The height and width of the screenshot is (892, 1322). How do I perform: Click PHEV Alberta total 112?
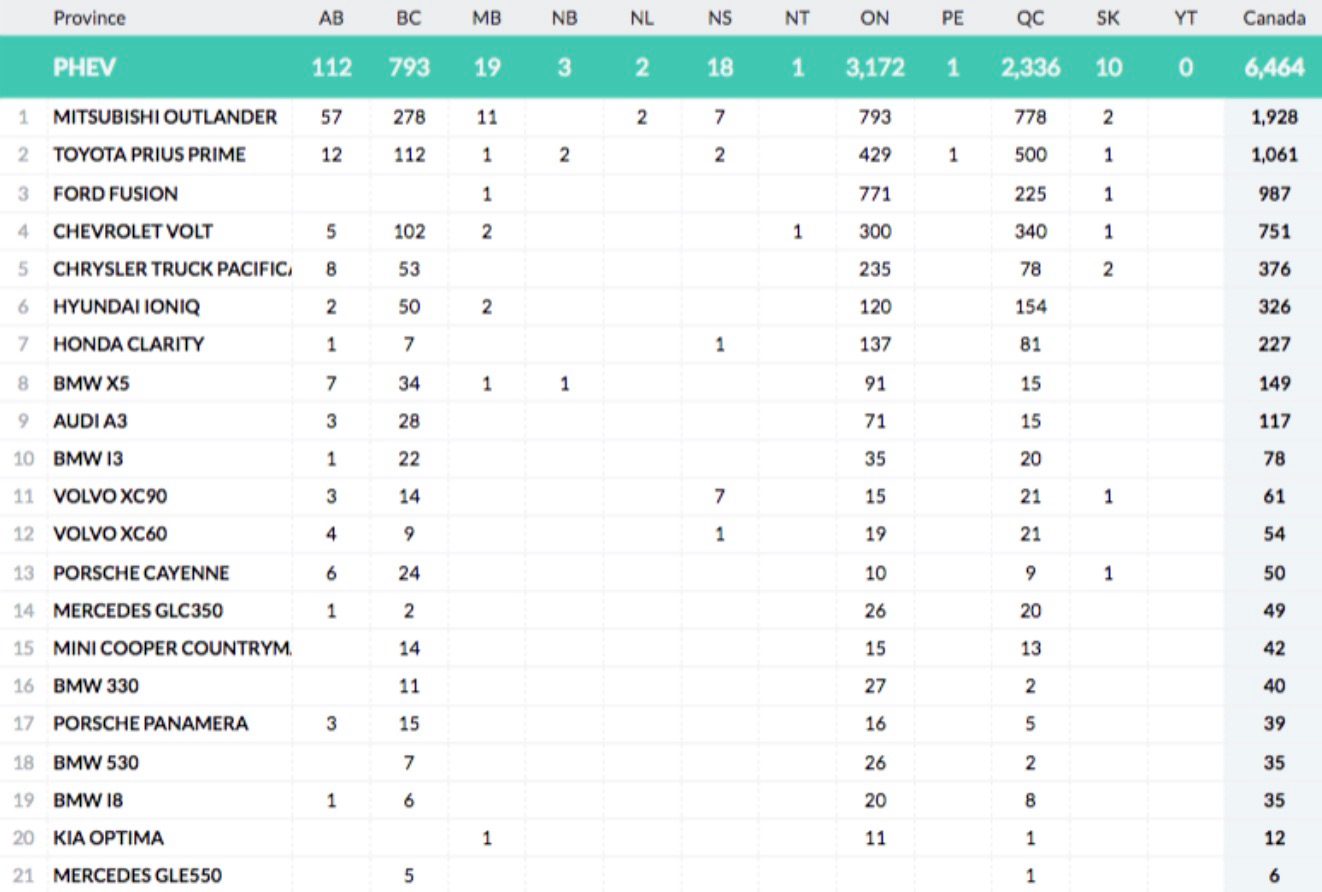coord(331,67)
